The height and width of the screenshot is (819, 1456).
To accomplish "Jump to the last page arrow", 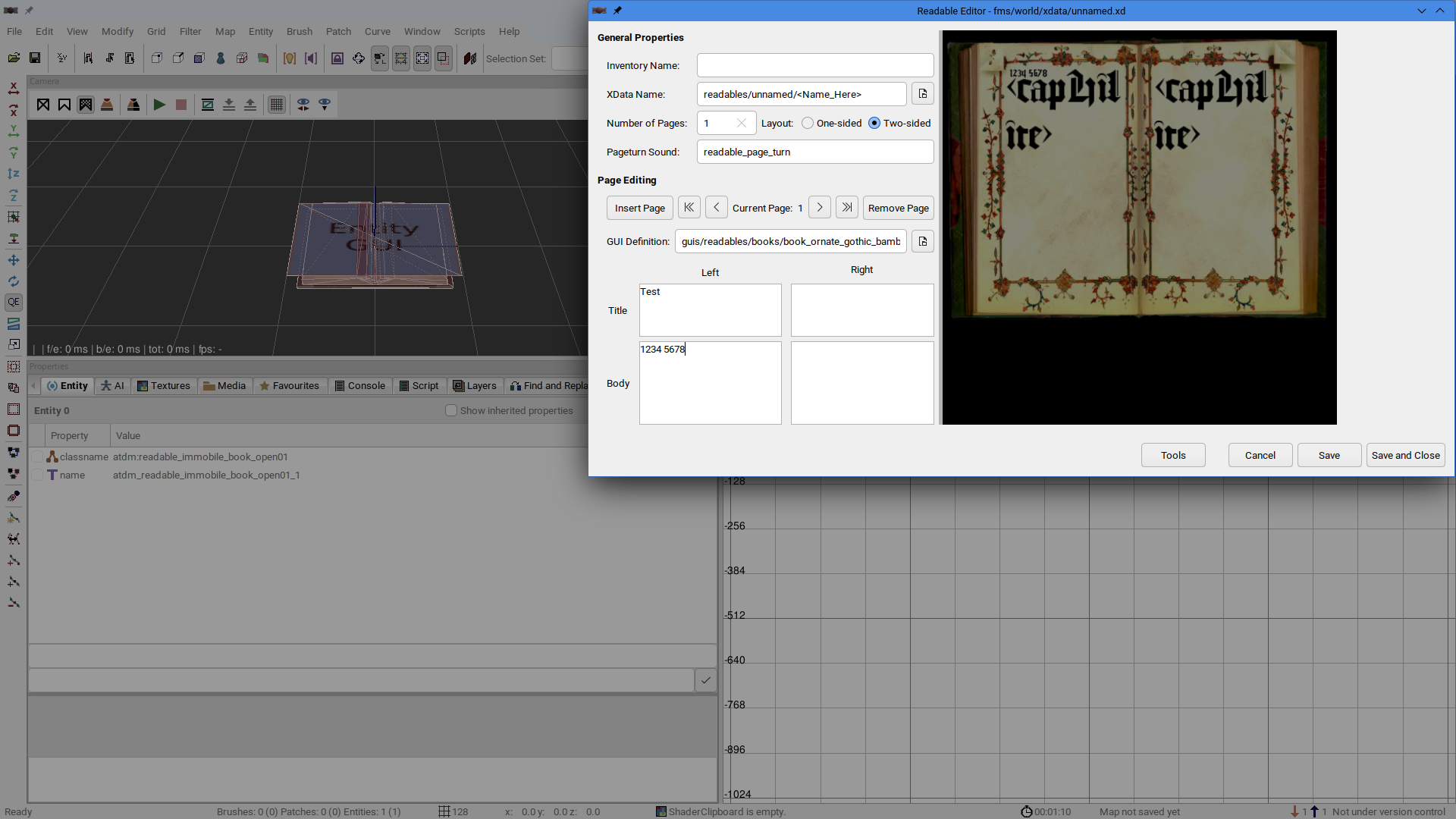I will (x=847, y=207).
